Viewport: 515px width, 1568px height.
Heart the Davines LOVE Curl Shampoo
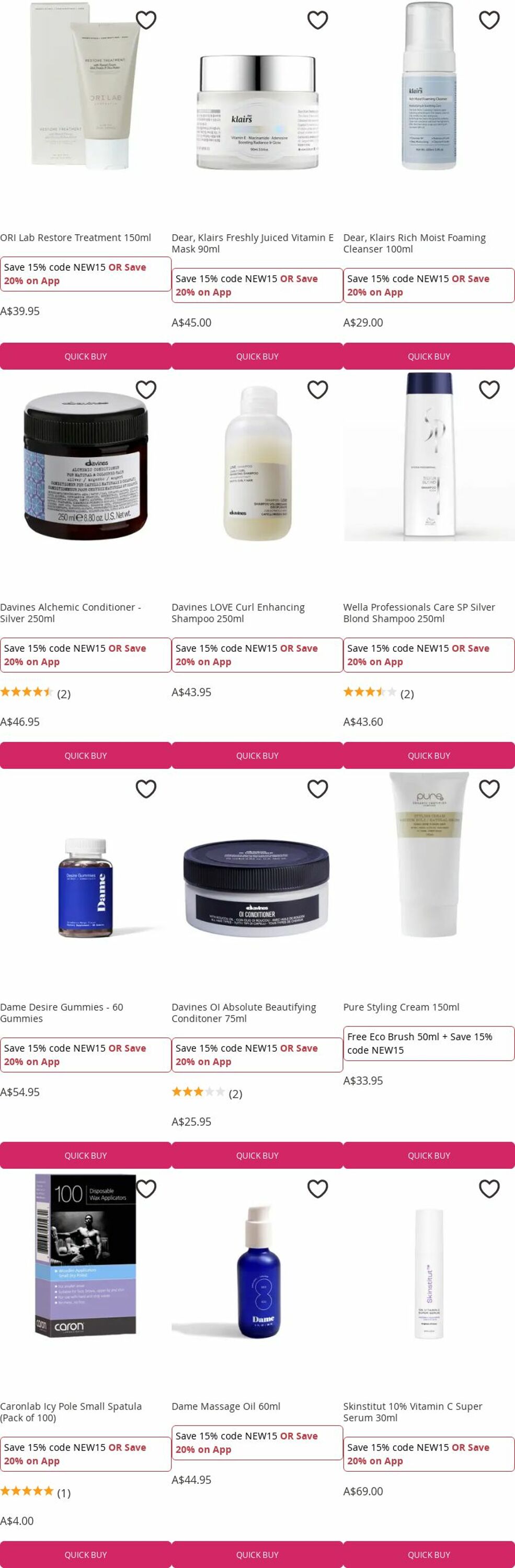pyautogui.click(x=318, y=389)
